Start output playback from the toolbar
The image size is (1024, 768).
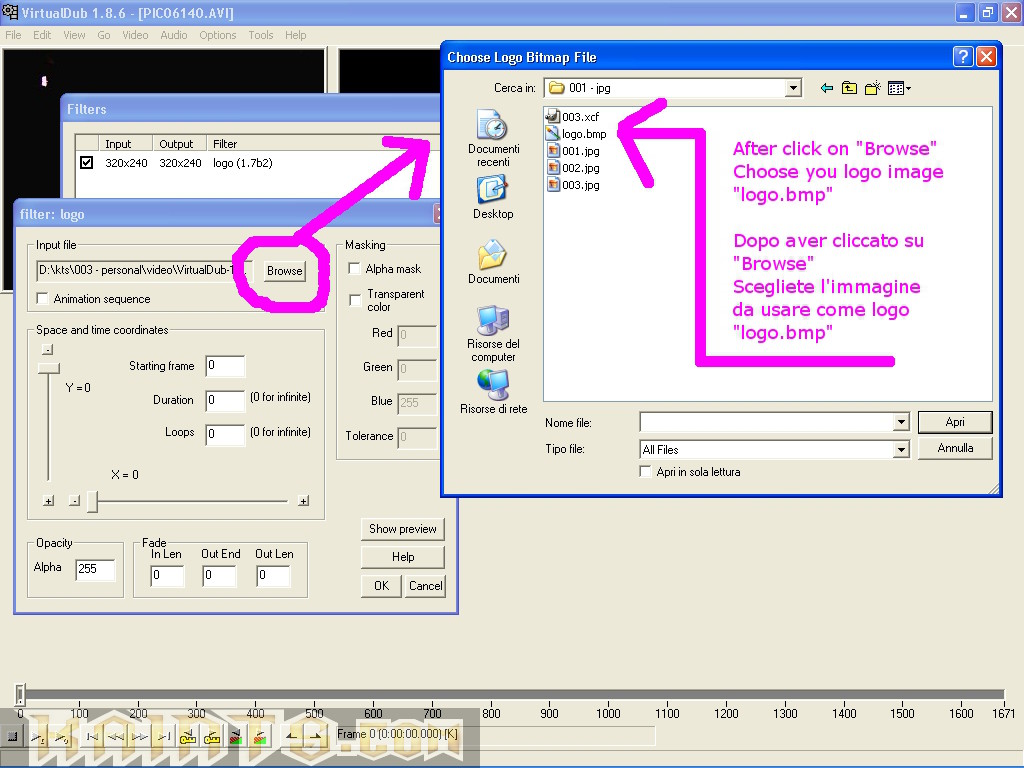(x=61, y=737)
